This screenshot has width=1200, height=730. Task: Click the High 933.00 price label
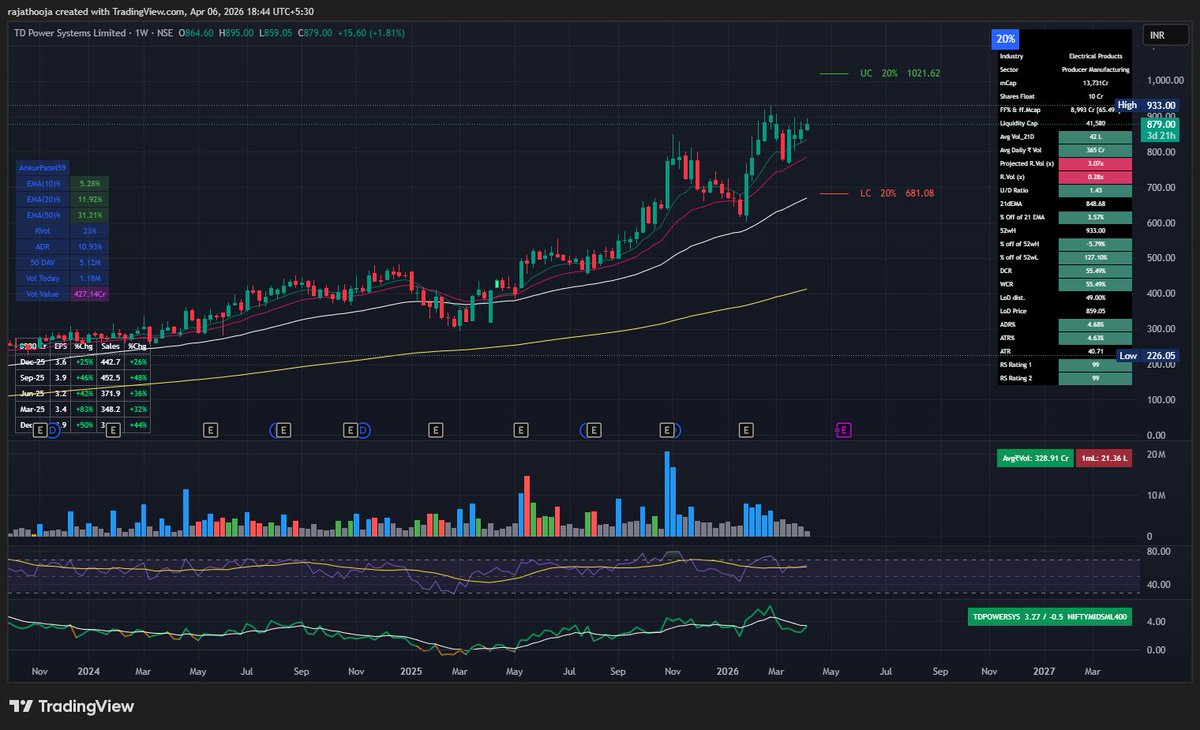1148,105
